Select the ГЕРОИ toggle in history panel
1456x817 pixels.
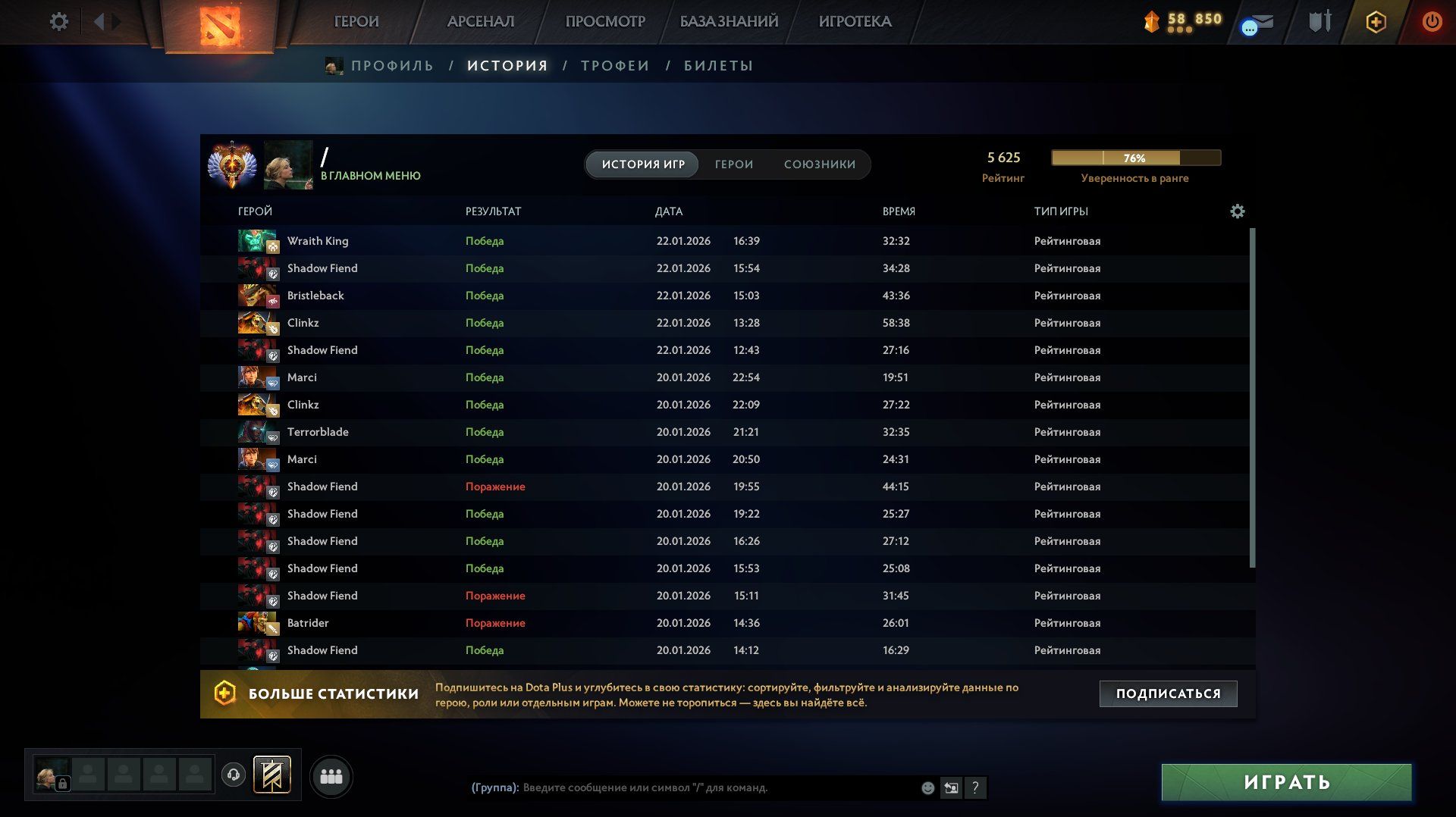click(734, 164)
